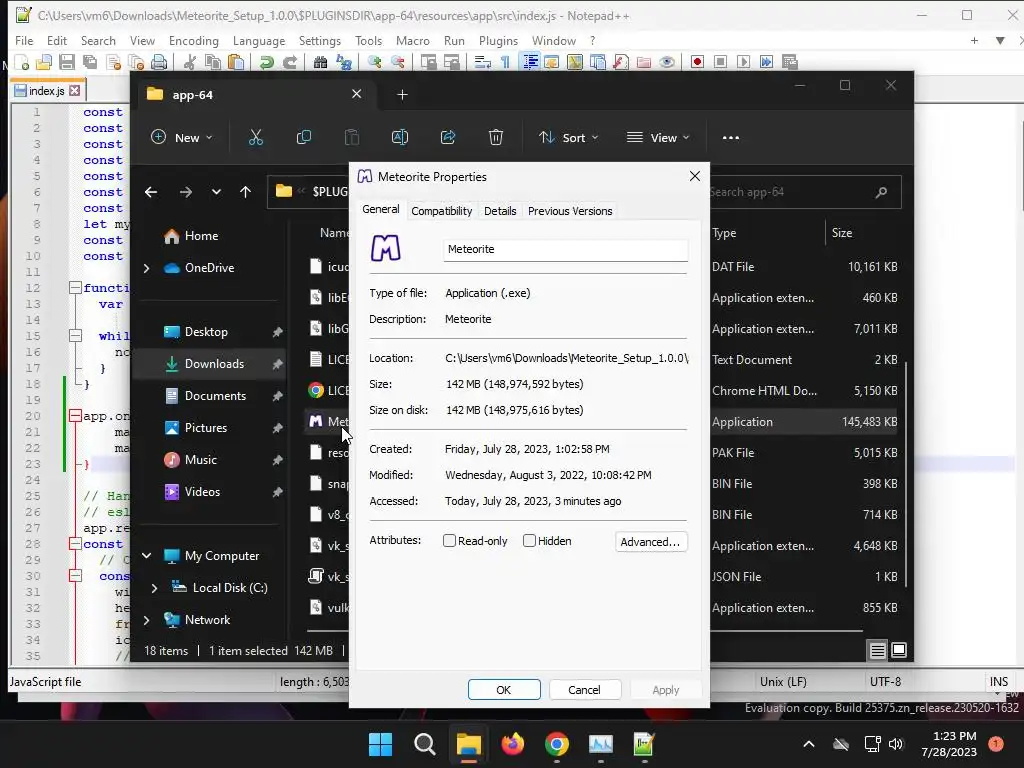
Task: Open Firefox from the taskbar
Action: [513, 744]
